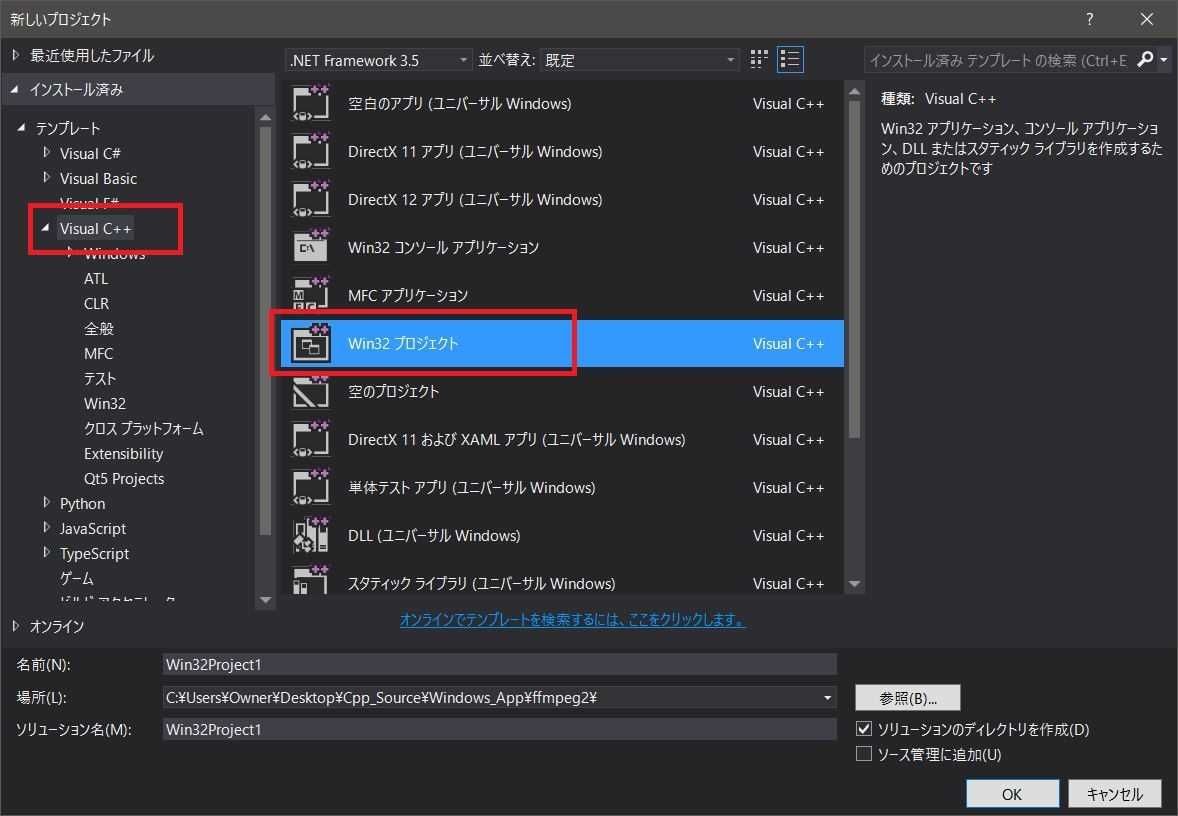This screenshot has height=816, width=1178.
Task: Open the search options dropdown arrow
Action: coord(1164,59)
